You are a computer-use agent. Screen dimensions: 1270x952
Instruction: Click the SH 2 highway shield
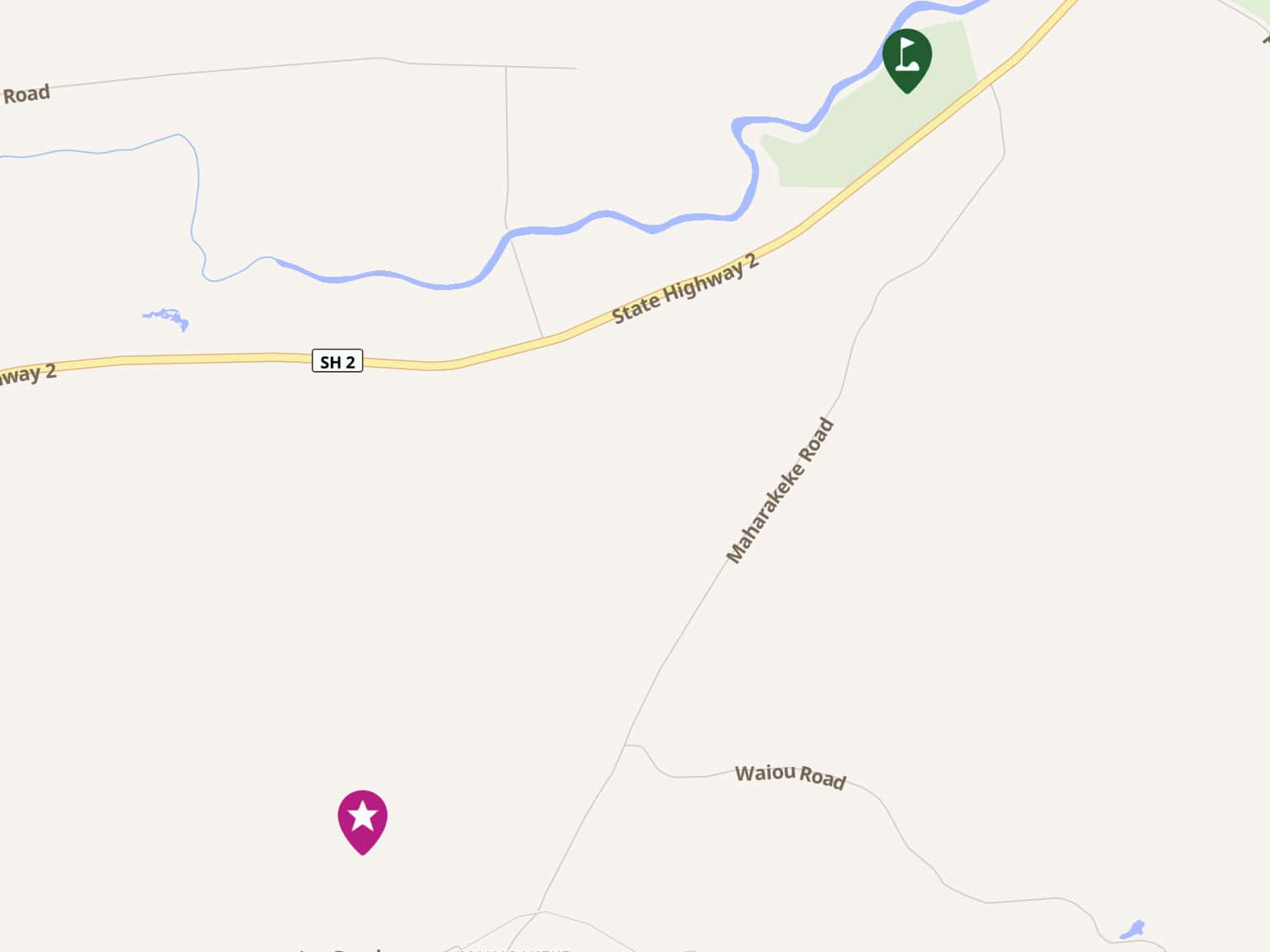click(x=337, y=362)
